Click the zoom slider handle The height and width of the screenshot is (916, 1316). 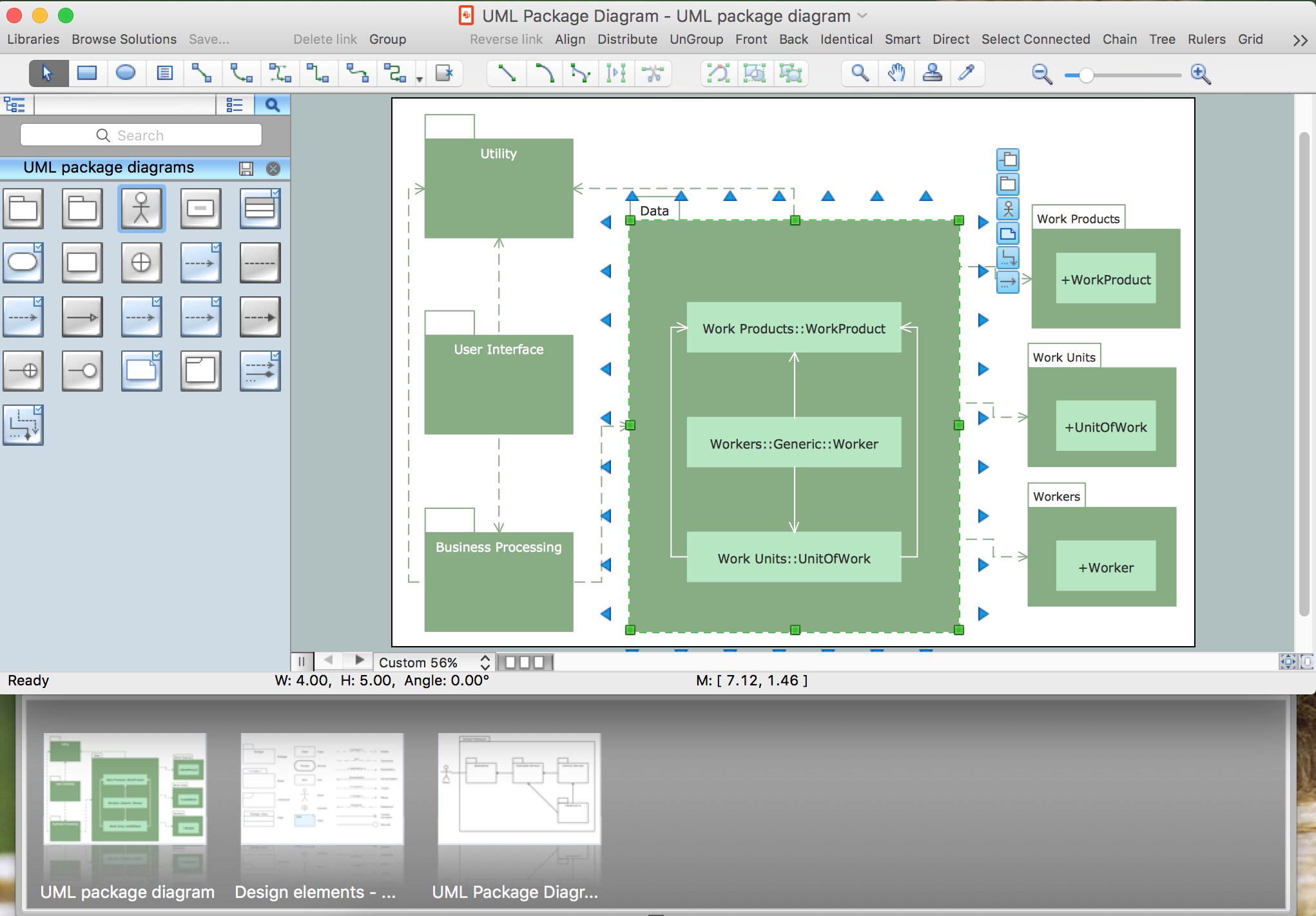point(1087,75)
